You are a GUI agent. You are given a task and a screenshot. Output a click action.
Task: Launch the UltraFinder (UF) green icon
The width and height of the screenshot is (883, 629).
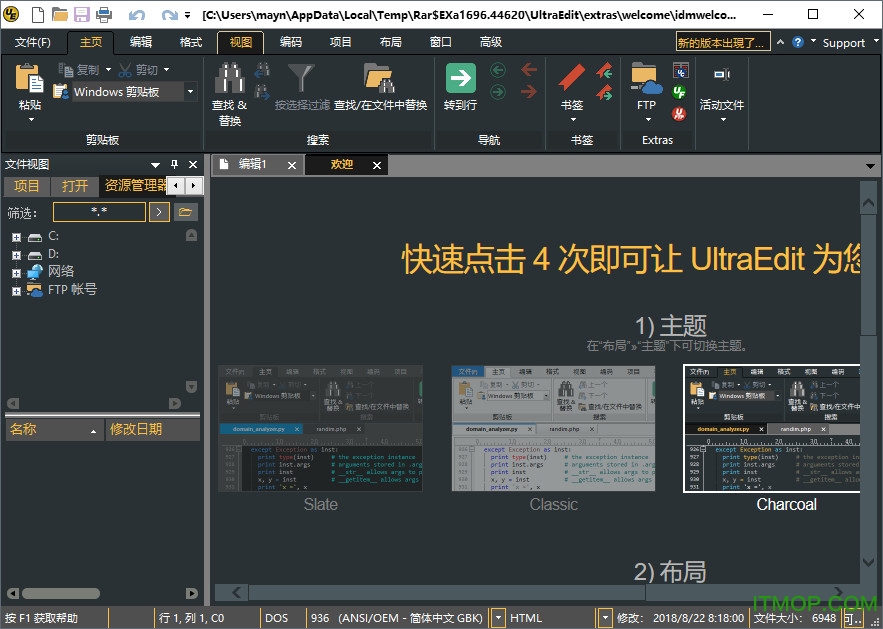pyautogui.click(x=679, y=92)
